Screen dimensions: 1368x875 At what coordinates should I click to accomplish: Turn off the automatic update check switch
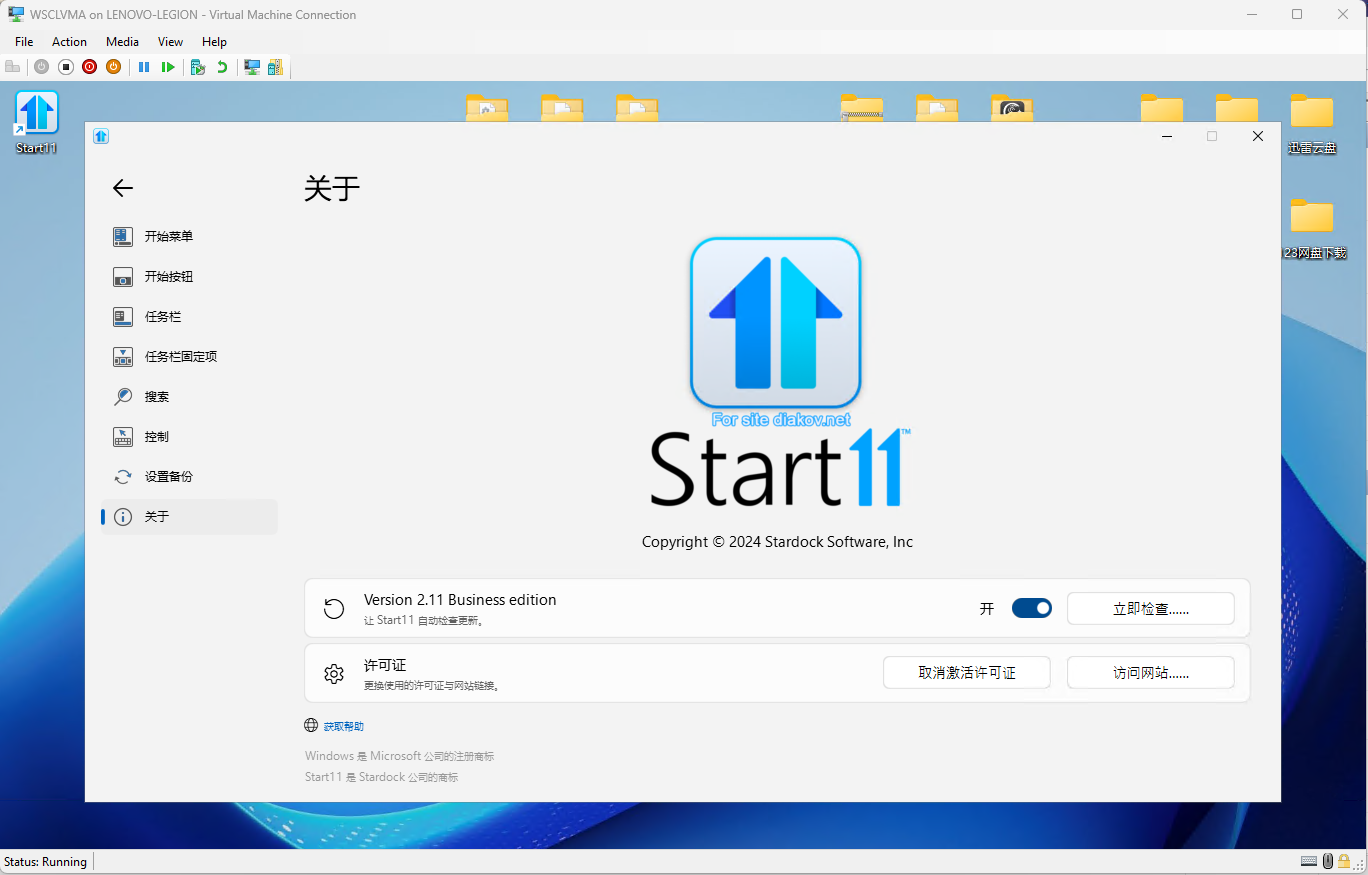(1031, 608)
